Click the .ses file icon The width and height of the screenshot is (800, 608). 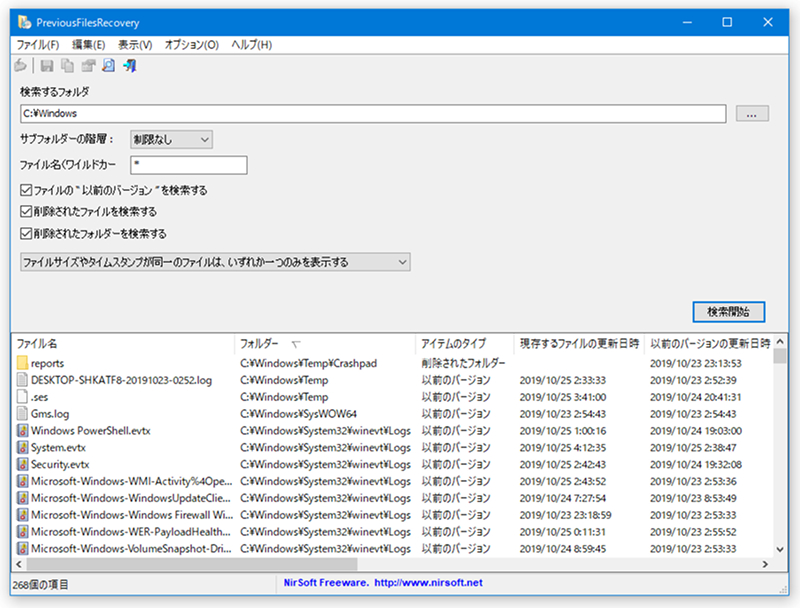(x=22, y=397)
